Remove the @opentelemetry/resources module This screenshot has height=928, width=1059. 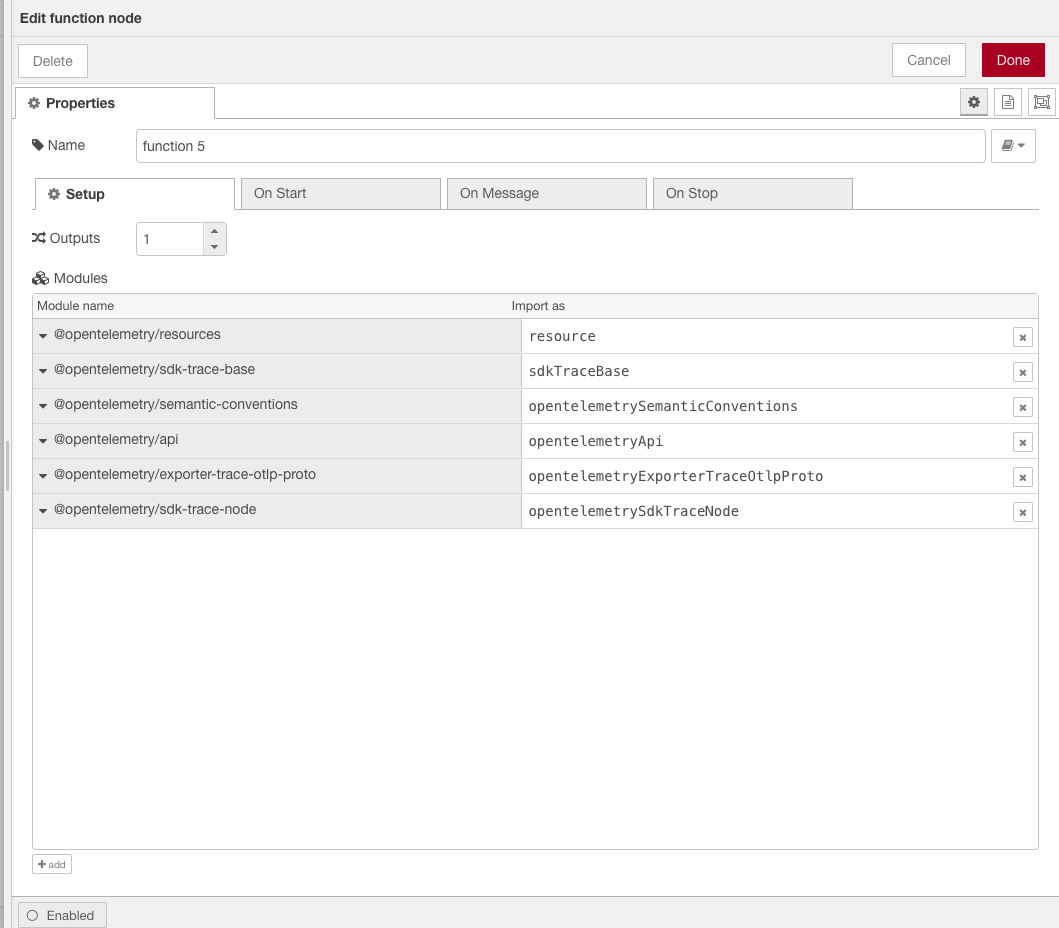(1022, 337)
